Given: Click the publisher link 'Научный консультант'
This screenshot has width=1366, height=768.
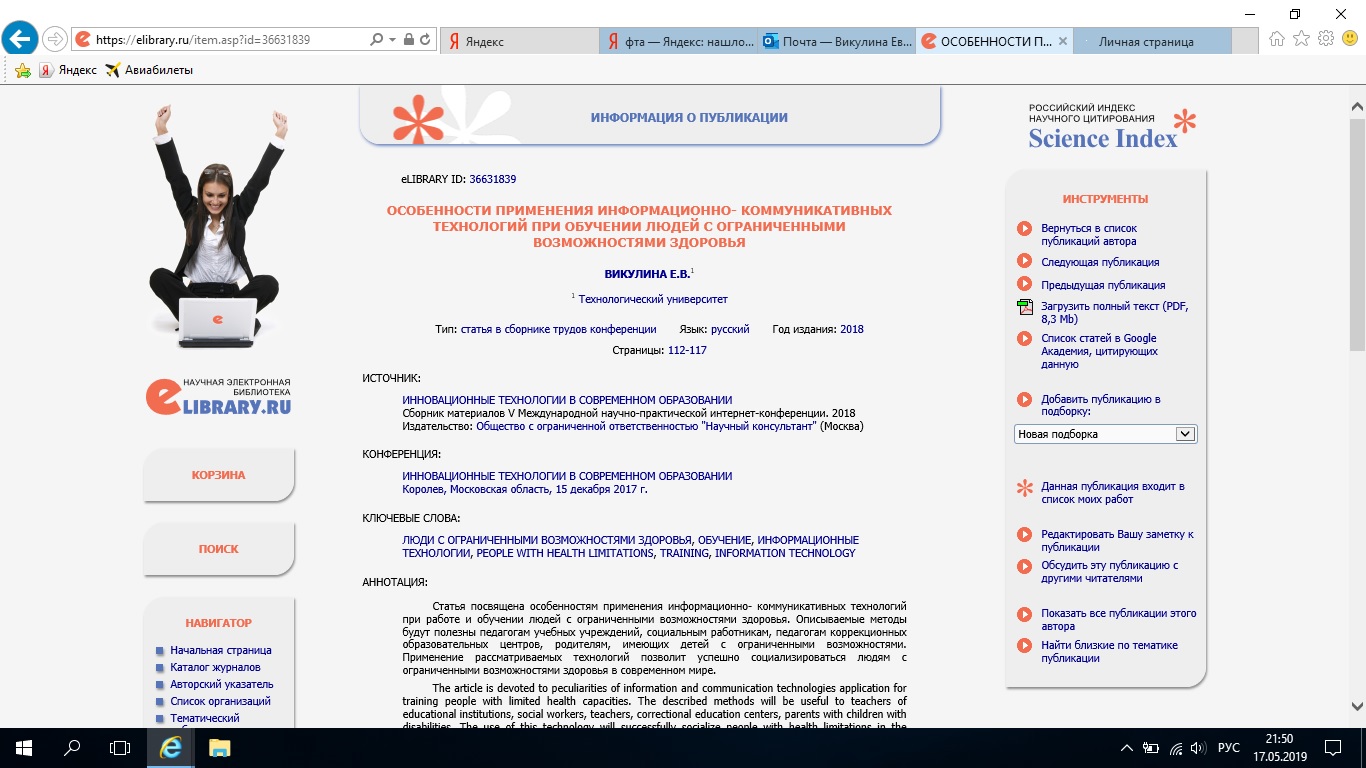Looking at the screenshot, I should [646, 426].
